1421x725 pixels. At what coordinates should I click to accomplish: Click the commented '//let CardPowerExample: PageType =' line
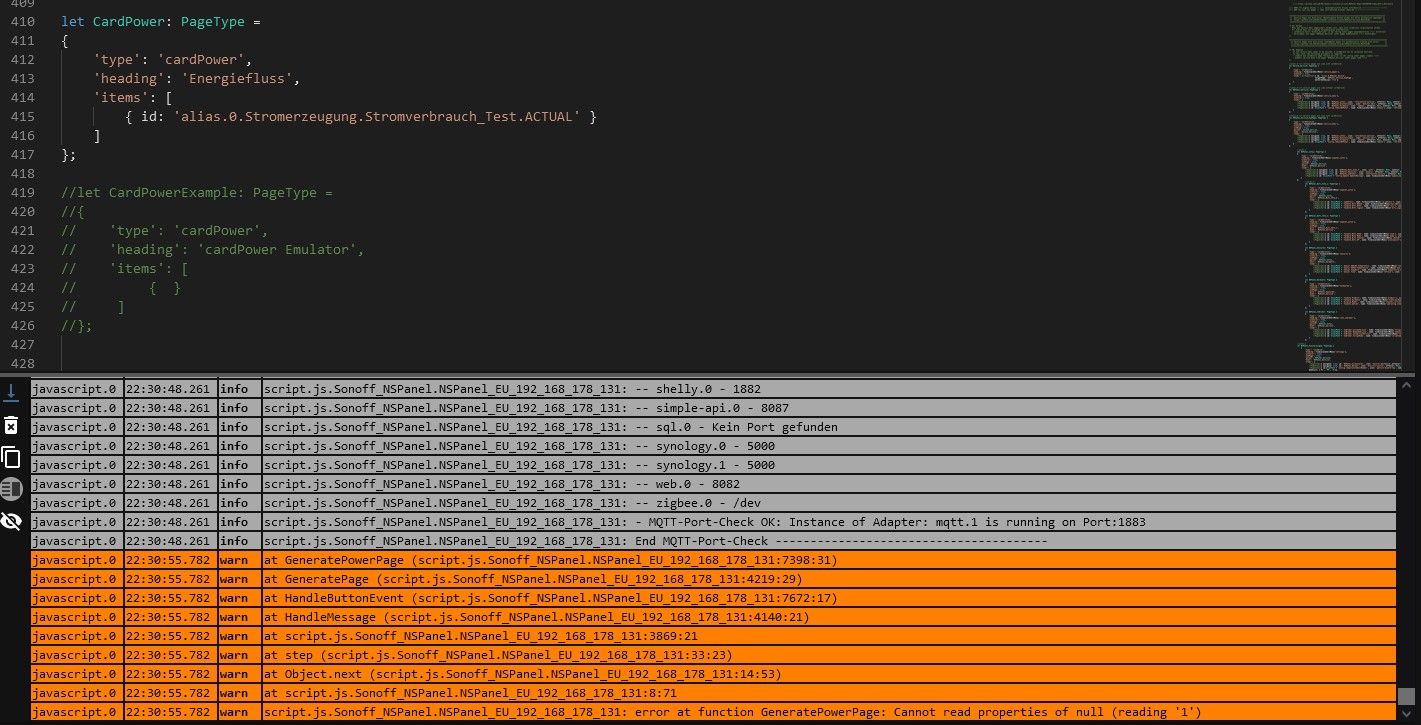tap(196, 192)
